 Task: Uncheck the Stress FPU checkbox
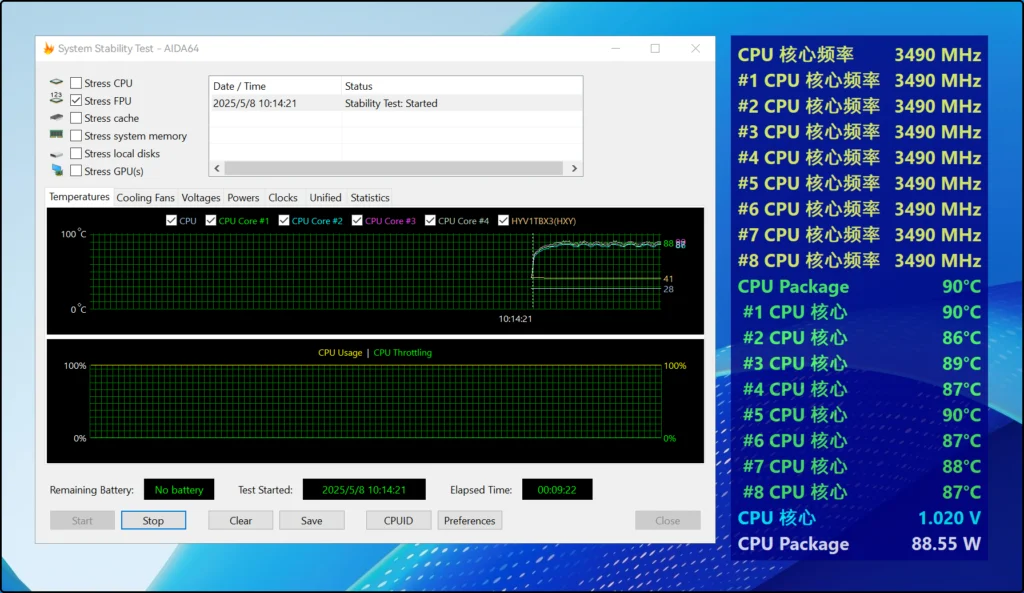(x=76, y=101)
